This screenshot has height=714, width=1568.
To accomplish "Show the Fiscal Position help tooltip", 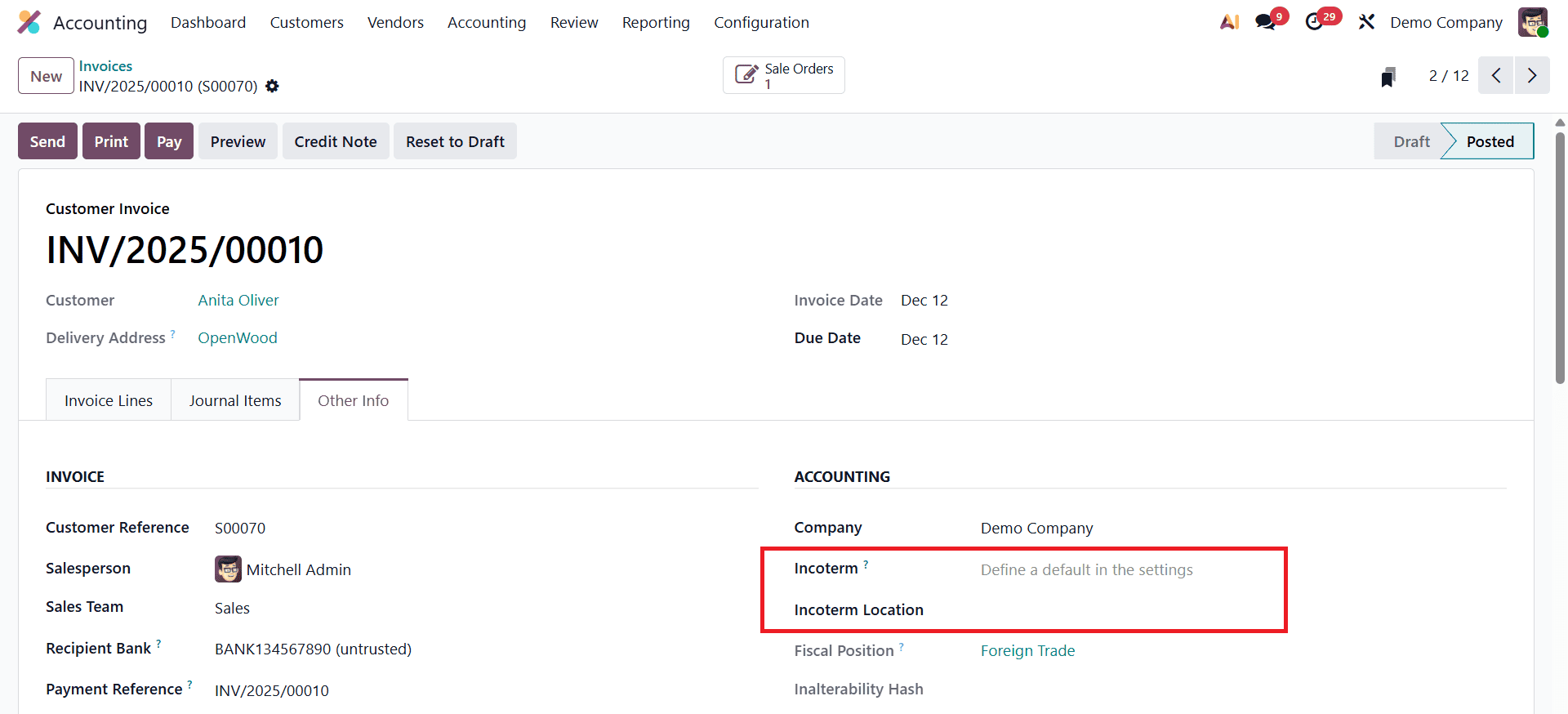I will pyautogui.click(x=902, y=646).
